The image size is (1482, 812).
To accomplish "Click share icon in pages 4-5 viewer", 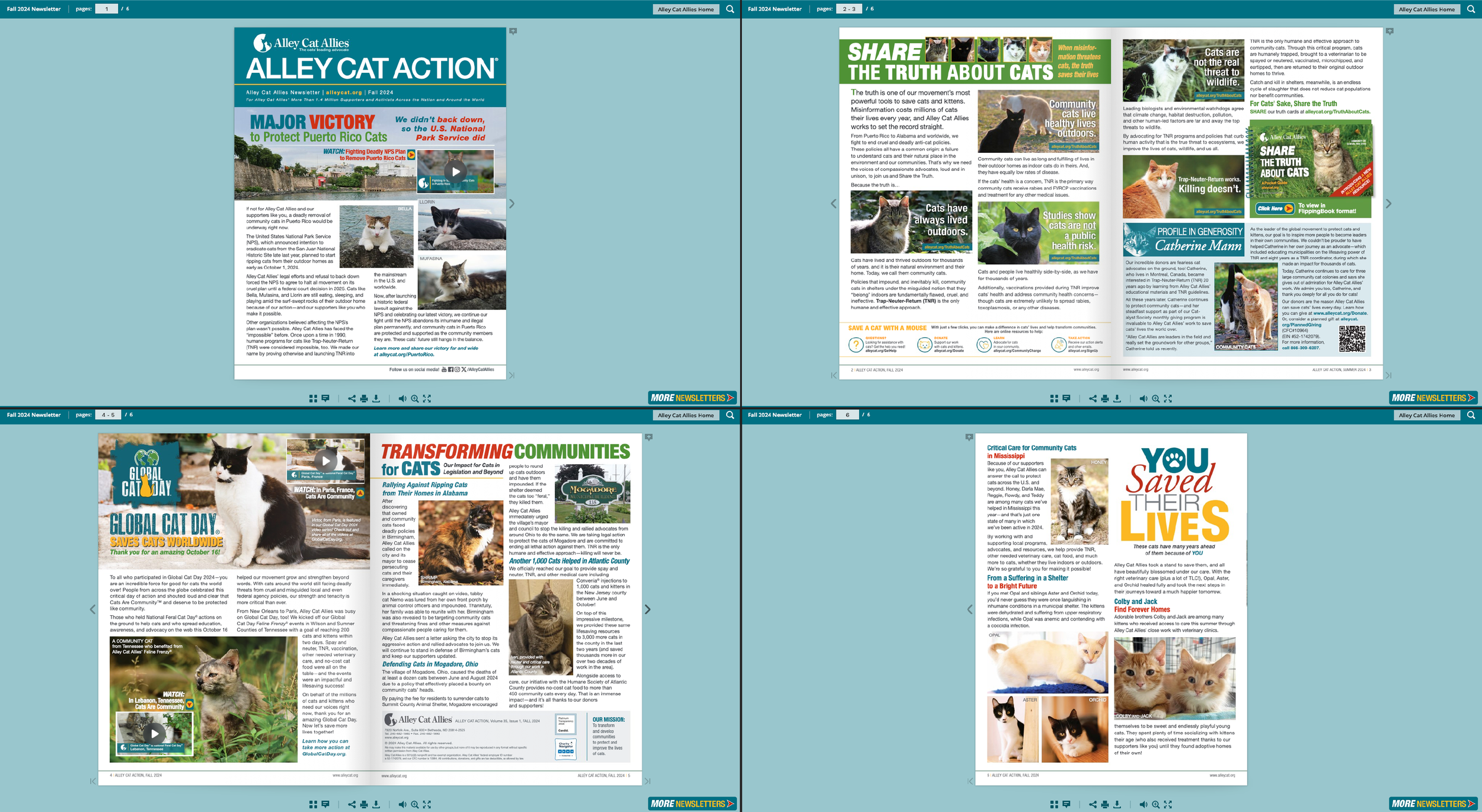I will [x=352, y=804].
